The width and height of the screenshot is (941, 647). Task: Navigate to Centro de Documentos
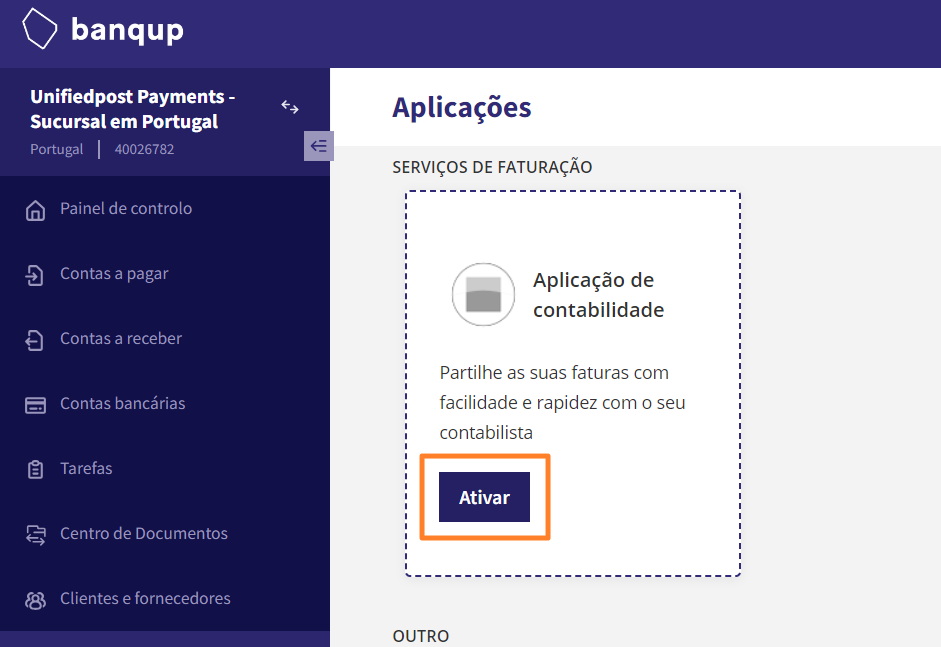click(x=144, y=533)
